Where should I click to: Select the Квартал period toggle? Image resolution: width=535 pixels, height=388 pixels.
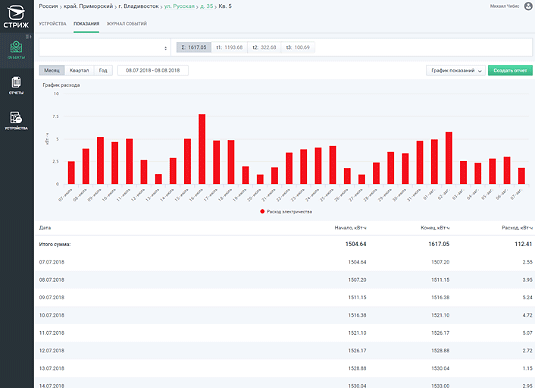pyautogui.click(x=79, y=70)
